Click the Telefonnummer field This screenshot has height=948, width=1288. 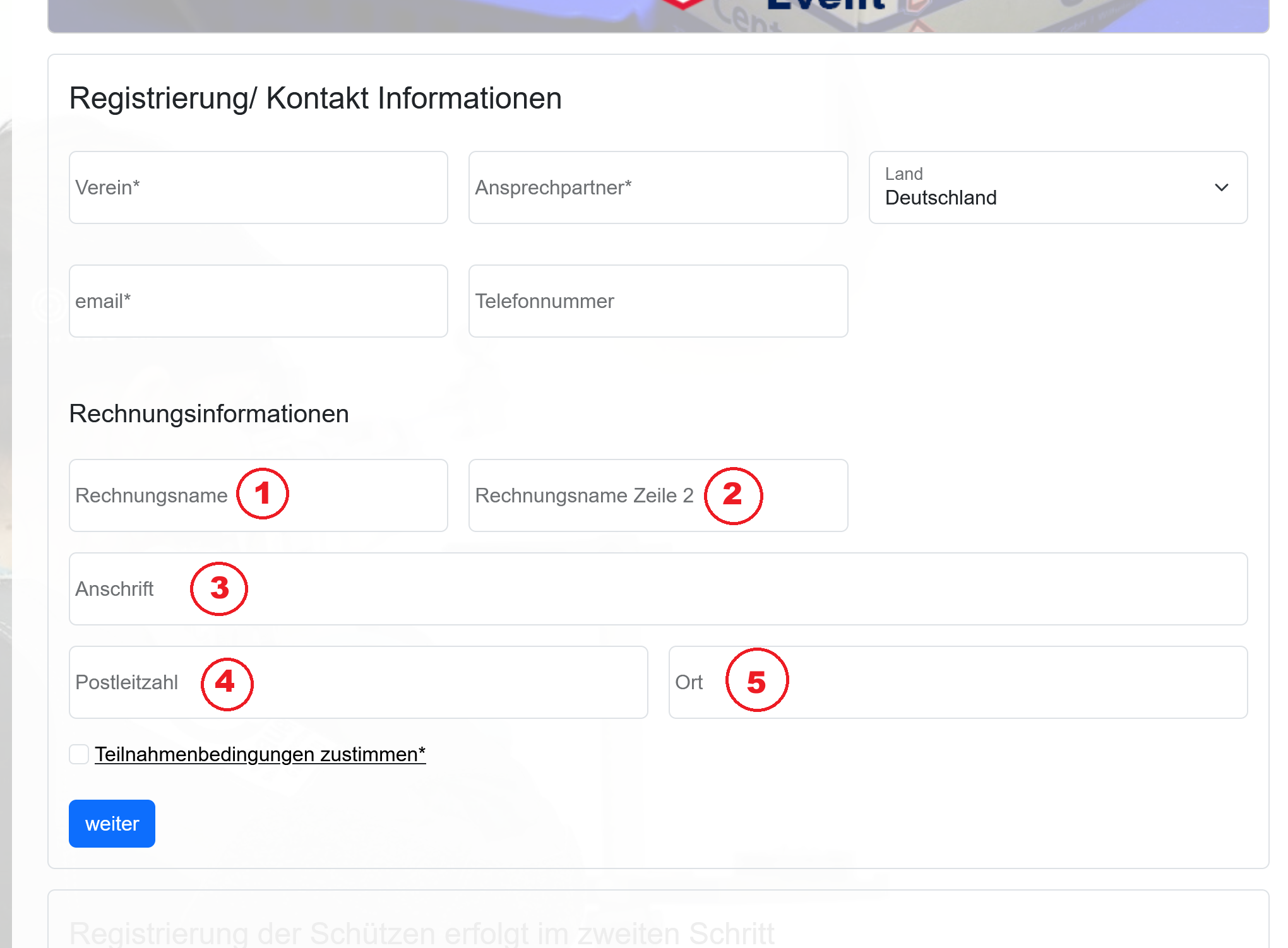658,301
